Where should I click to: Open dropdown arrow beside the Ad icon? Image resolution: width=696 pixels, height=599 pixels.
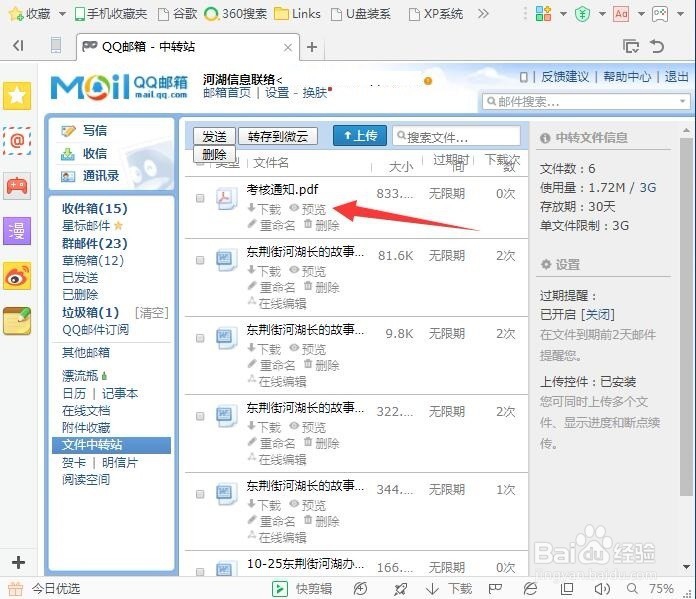pos(641,14)
